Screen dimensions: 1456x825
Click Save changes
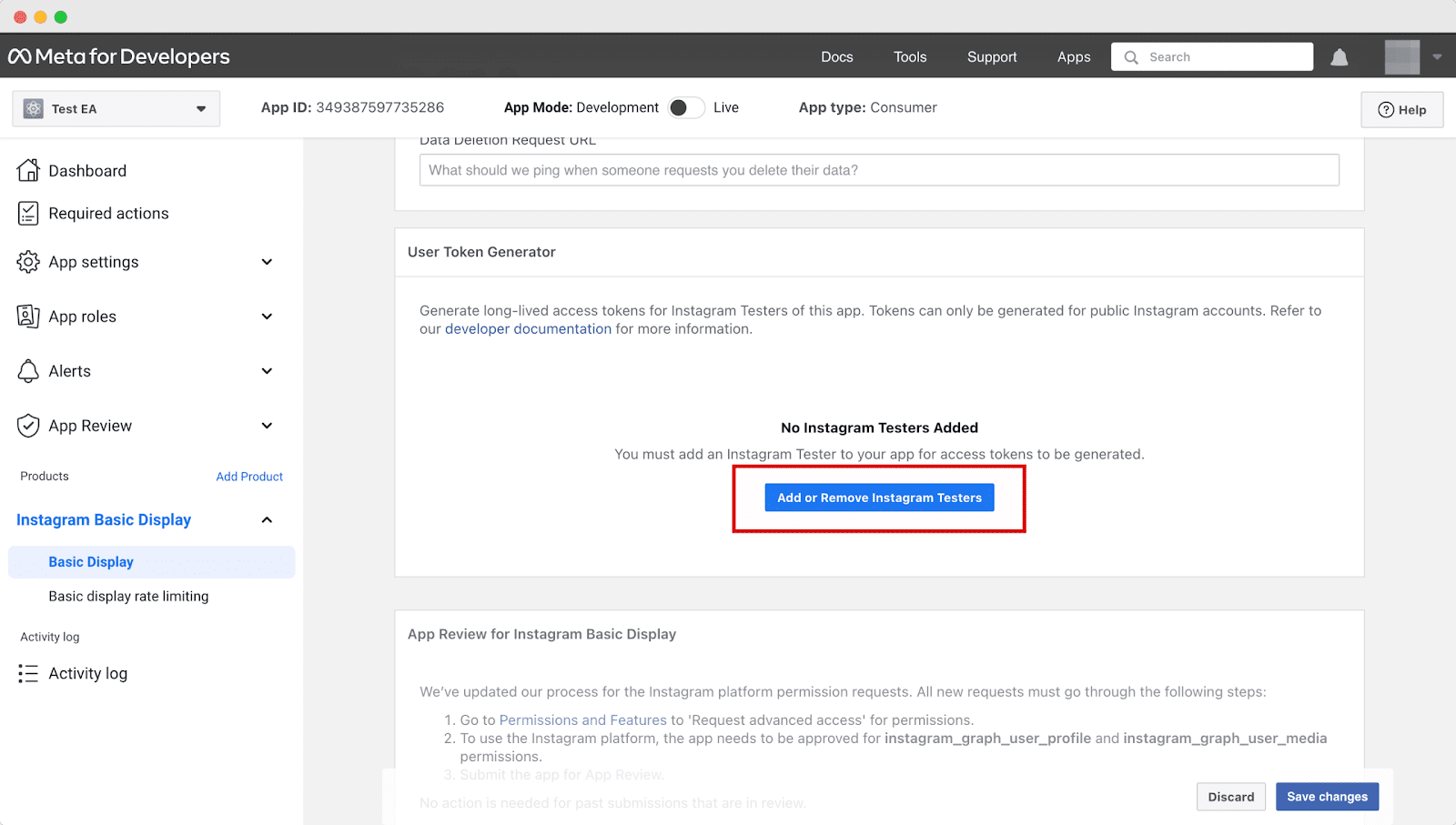tap(1327, 797)
